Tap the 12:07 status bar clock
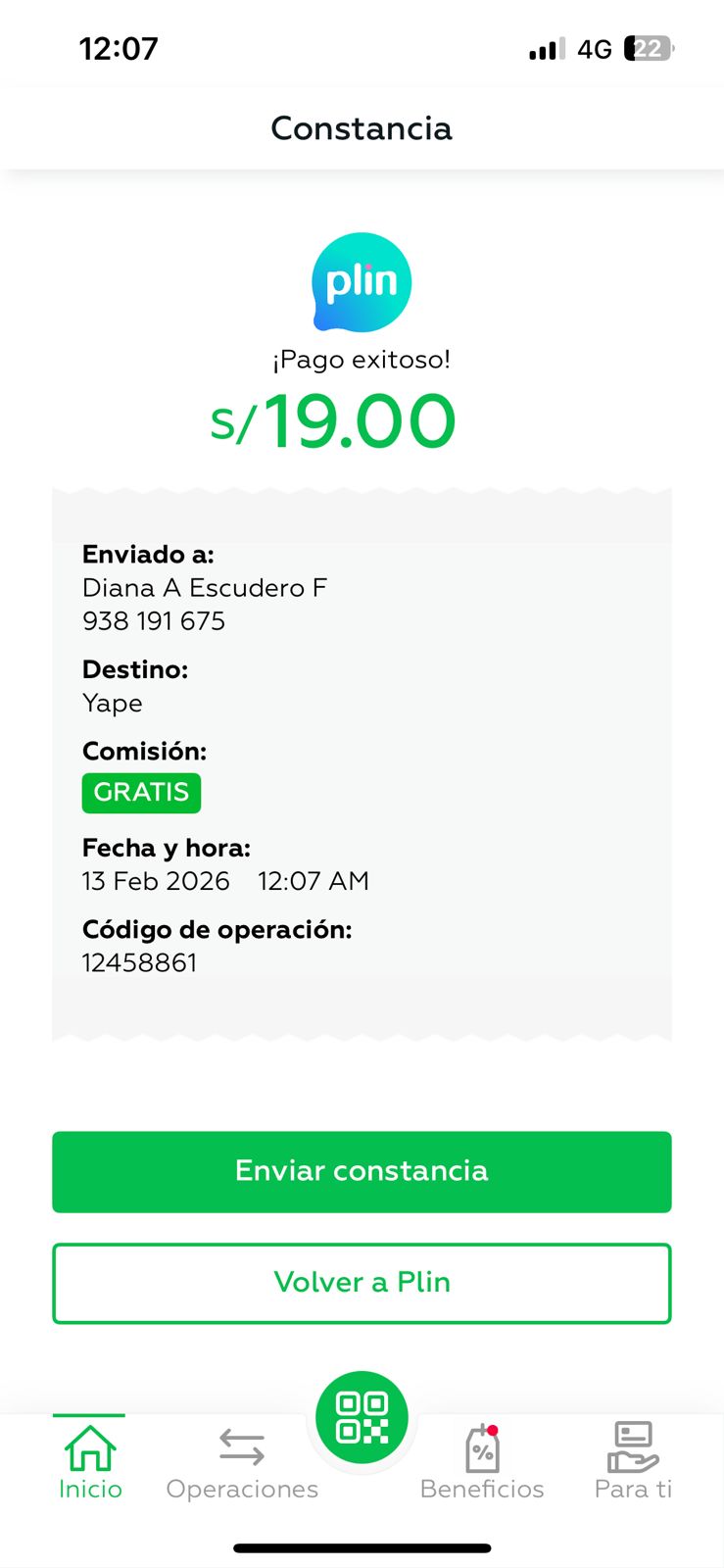The width and height of the screenshot is (724, 1568). [119, 49]
